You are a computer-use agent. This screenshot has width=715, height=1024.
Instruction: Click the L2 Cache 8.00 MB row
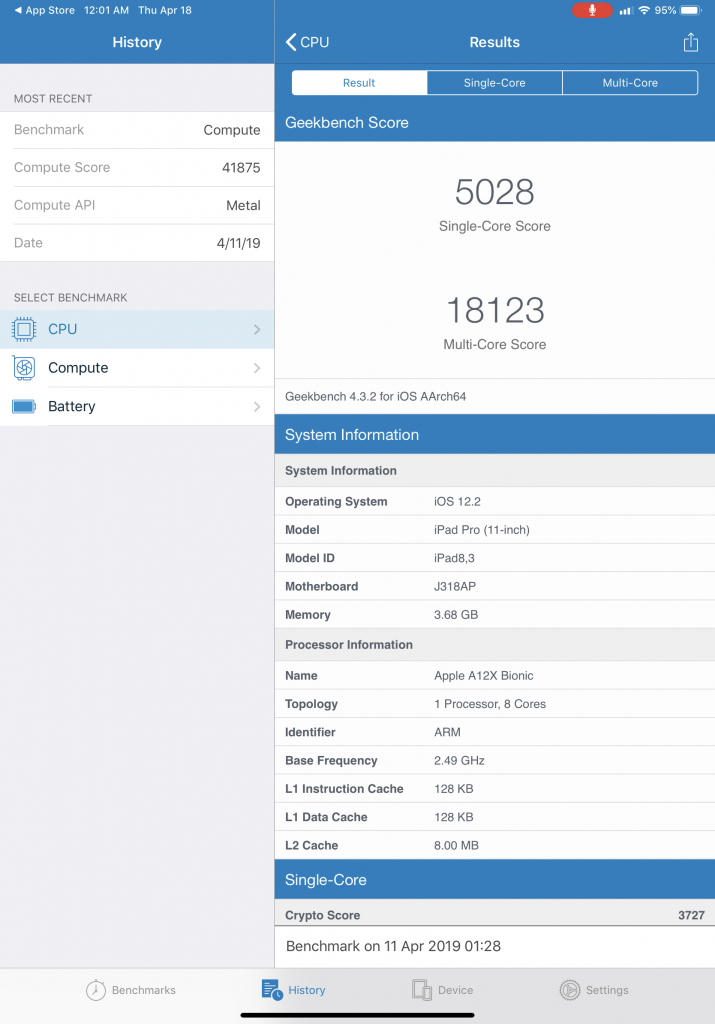[495, 845]
